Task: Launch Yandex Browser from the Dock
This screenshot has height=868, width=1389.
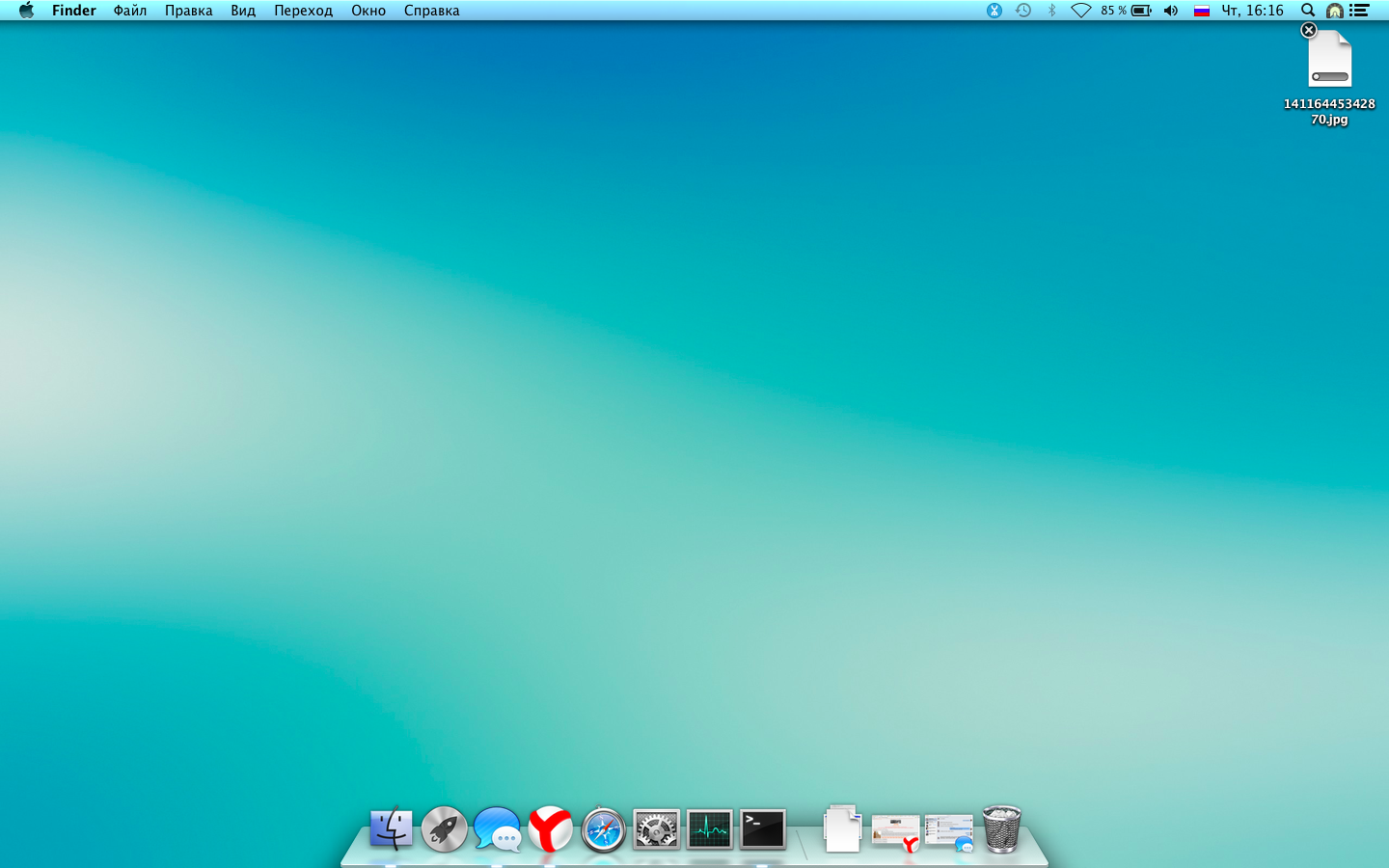Action: (550, 829)
